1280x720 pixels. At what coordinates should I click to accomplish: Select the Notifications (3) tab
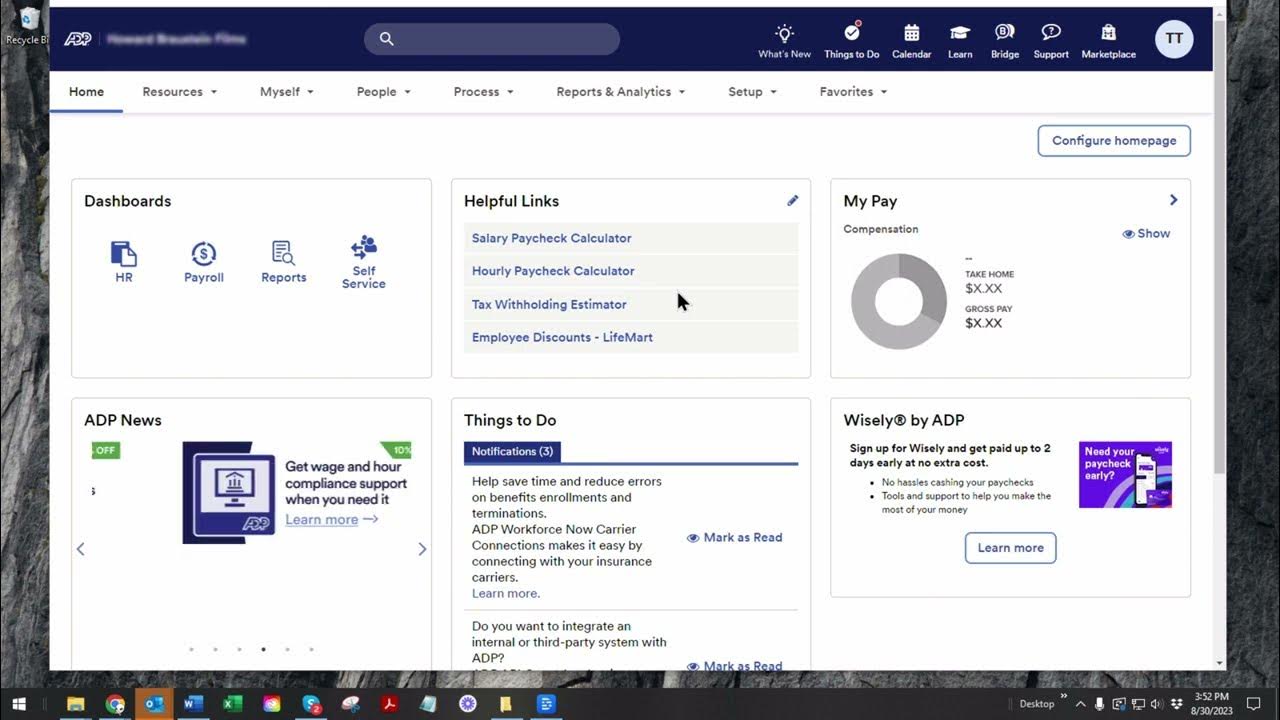point(512,451)
